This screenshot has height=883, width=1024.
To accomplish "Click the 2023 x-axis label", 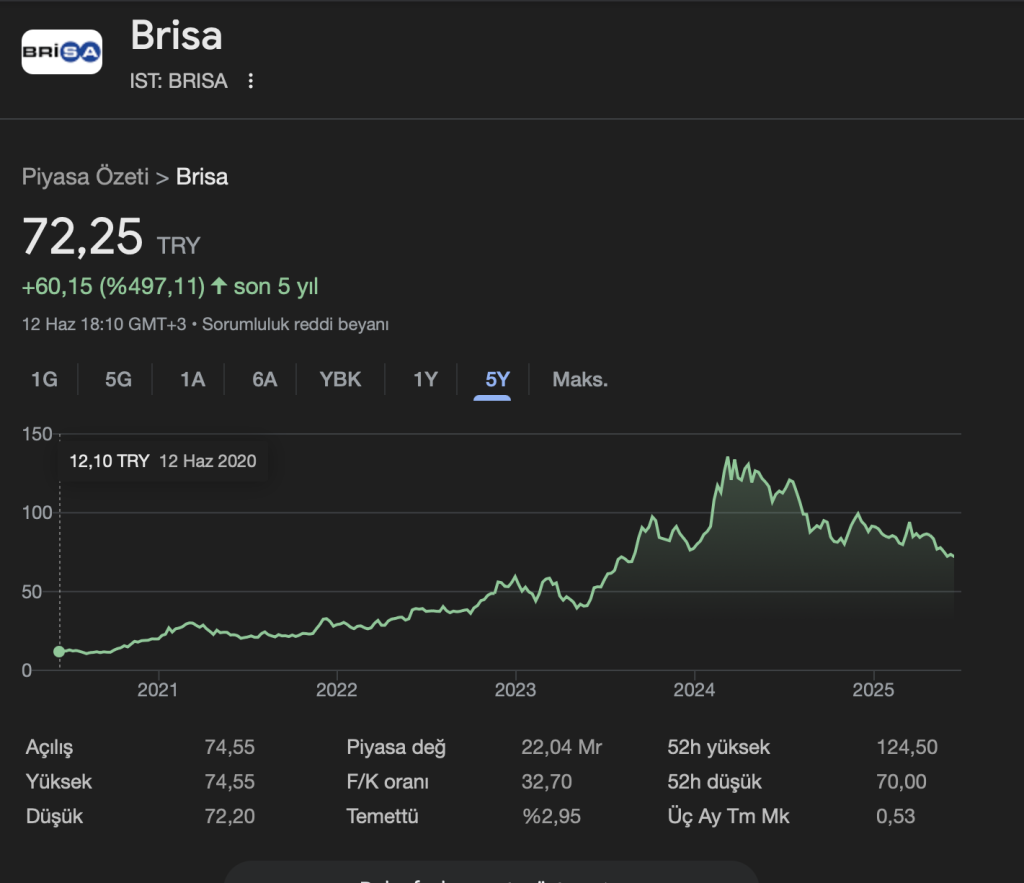I will pos(515,690).
